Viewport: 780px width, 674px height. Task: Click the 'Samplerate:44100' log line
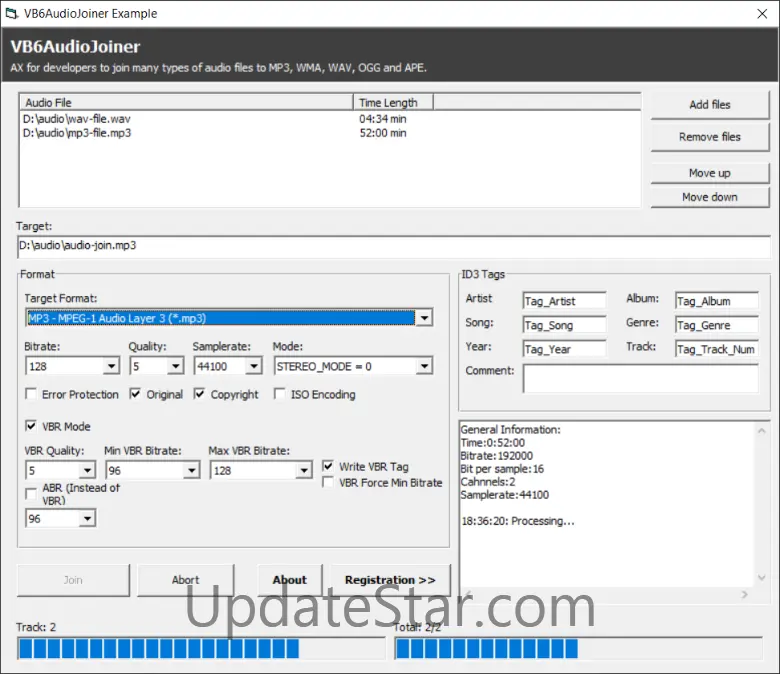504,495
